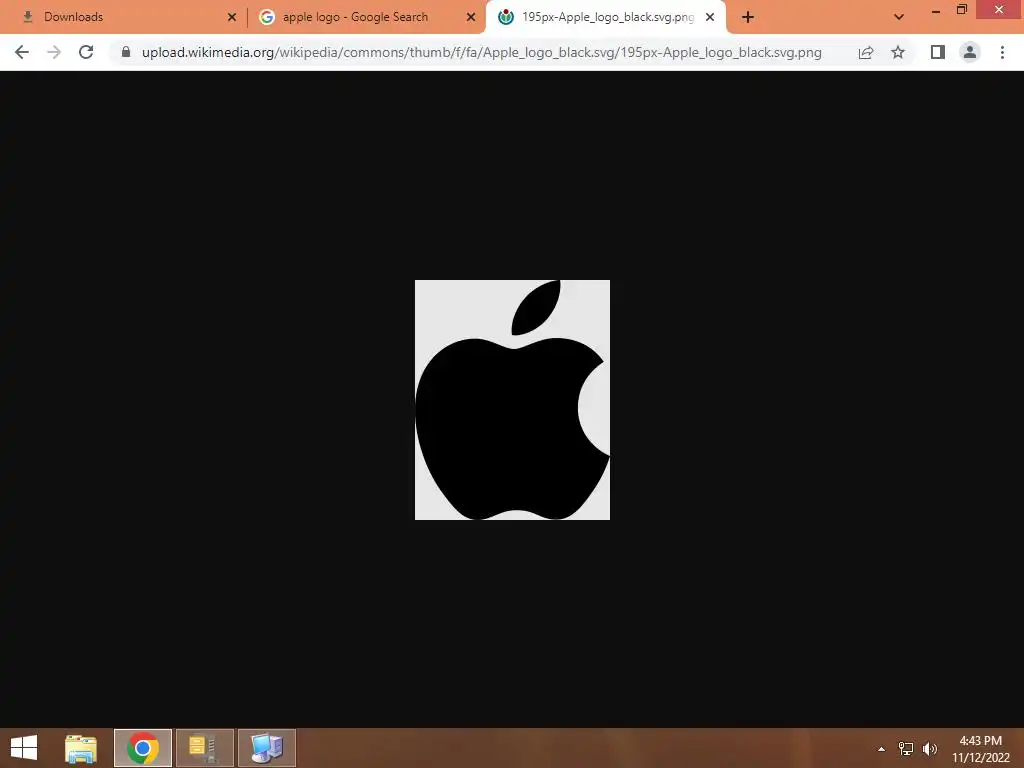Go back to the previous page
This screenshot has height=768, width=1024.
(22, 52)
